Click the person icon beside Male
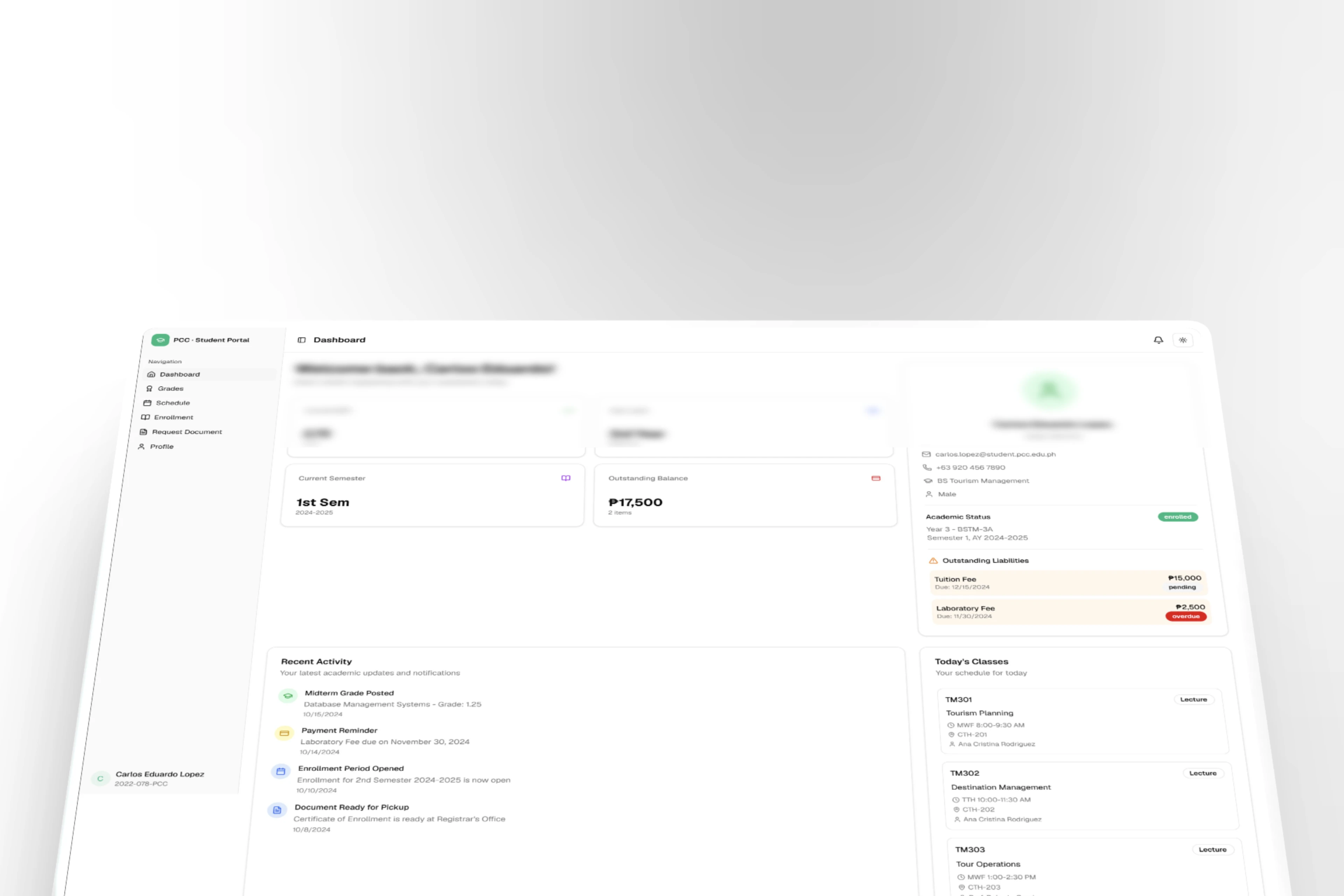The width and height of the screenshot is (1344, 896). (x=929, y=494)
